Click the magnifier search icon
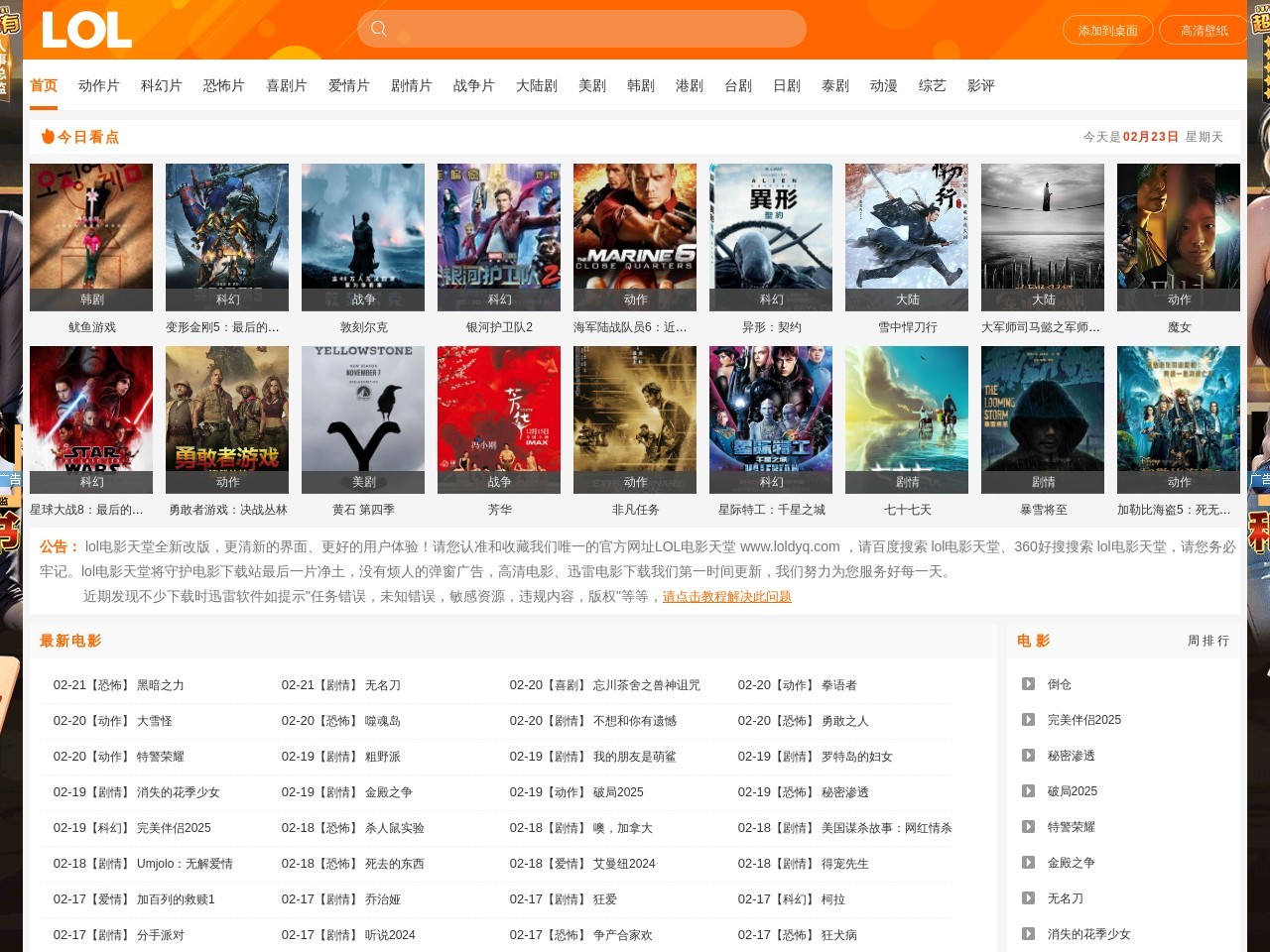Image resolution: width=1270 pixels, height=952 pixels. coord(379,29)
